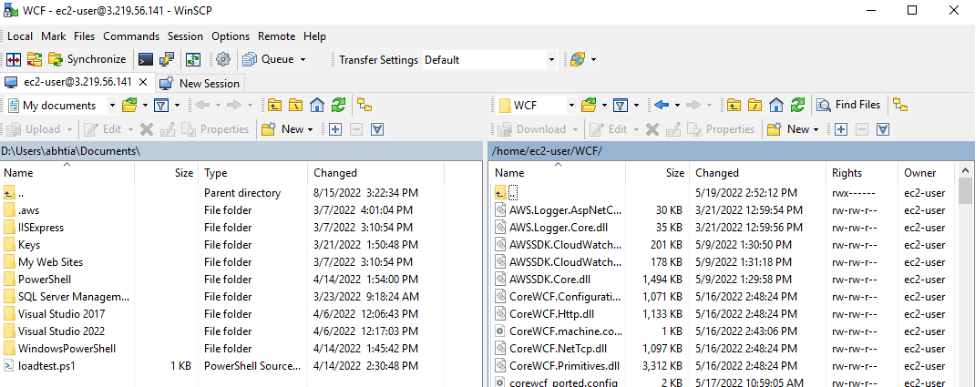977x387 pixels.
Task: Close the ec2-user session tab
Action: click(143, 82)
